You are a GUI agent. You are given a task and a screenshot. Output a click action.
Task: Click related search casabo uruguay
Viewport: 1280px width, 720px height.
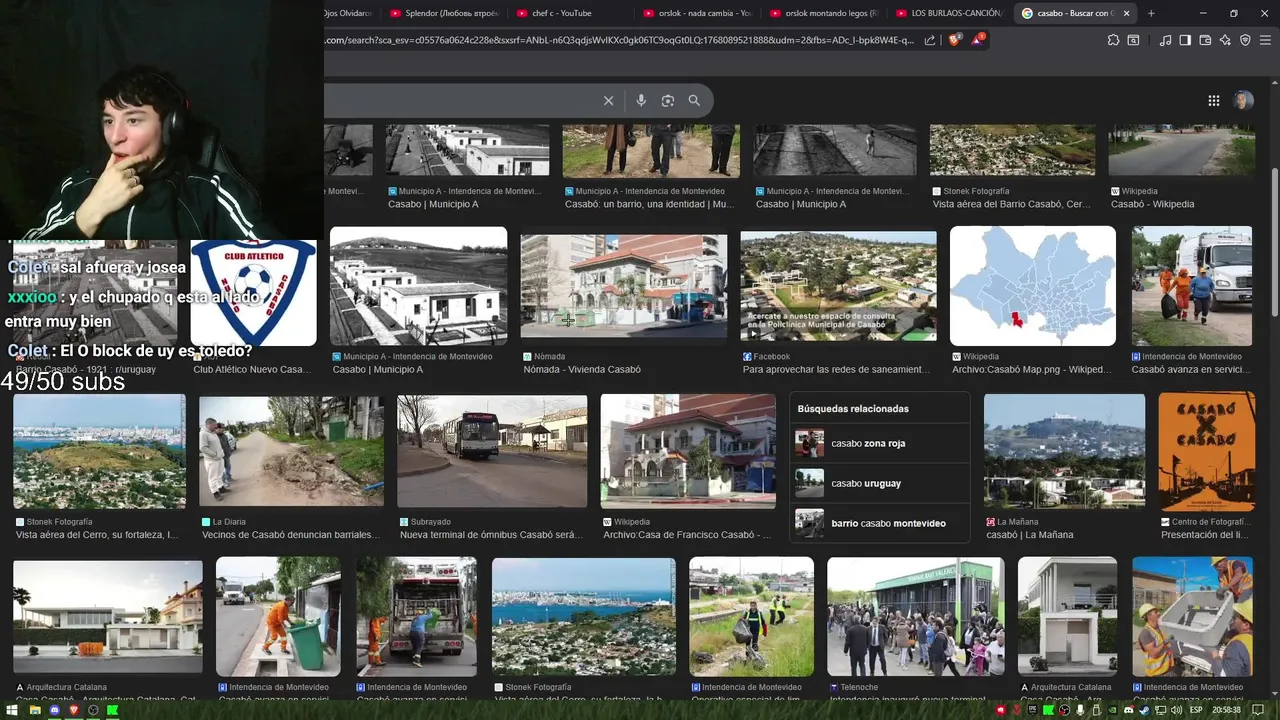tap(880, 483)
